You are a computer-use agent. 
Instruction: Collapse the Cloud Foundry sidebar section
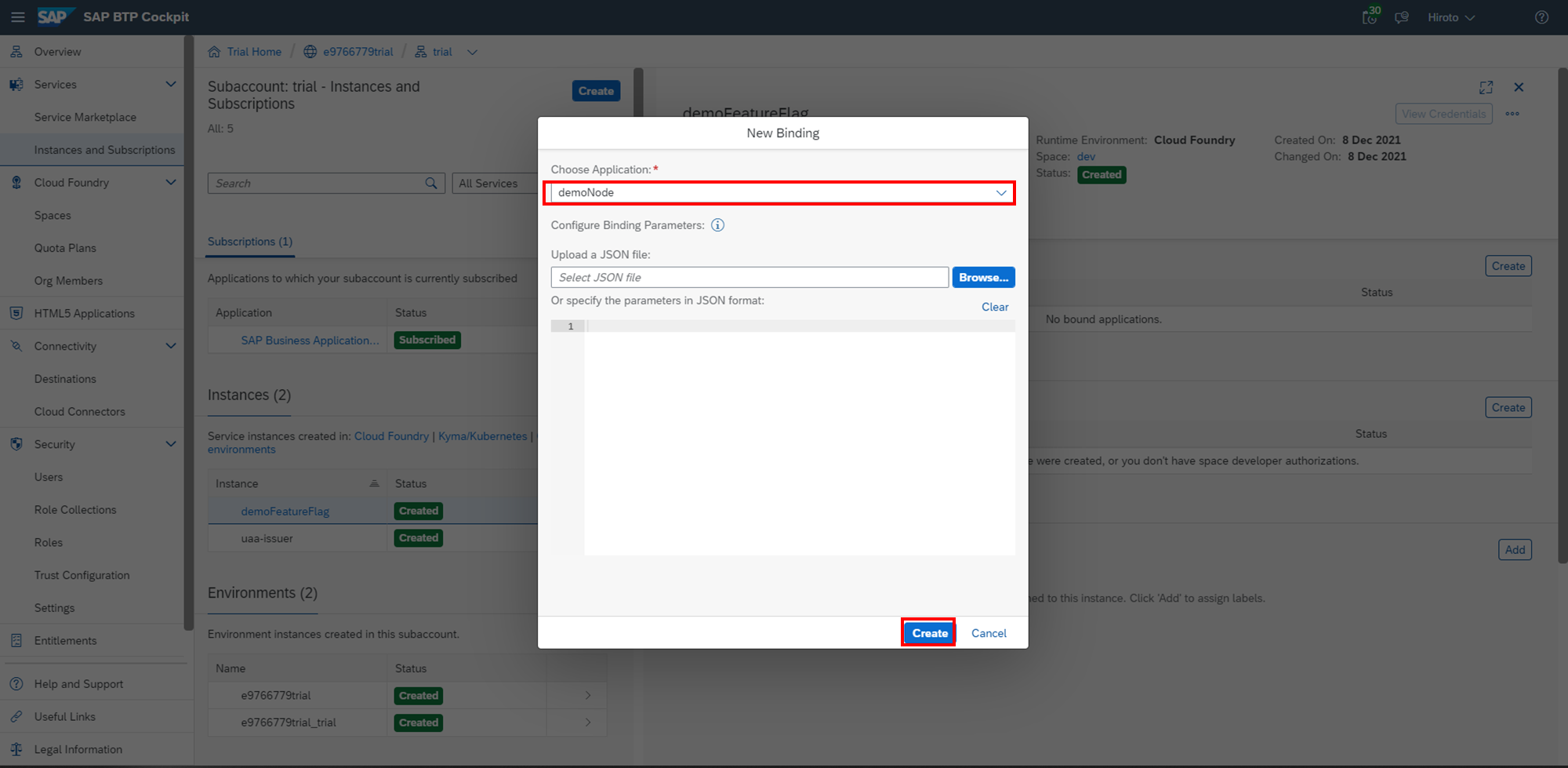click(170, 182)
